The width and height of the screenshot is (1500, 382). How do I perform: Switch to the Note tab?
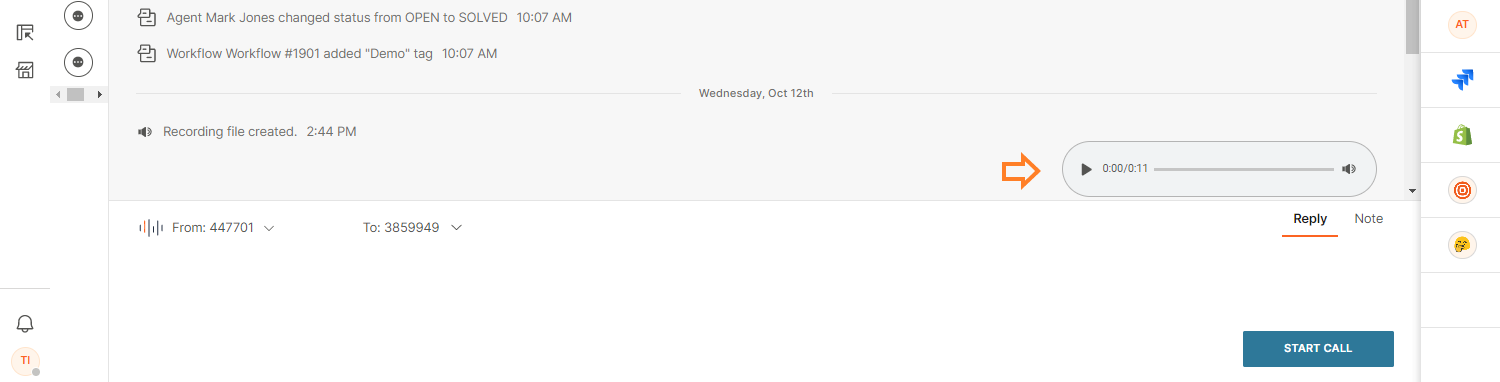click(1369, 219)
